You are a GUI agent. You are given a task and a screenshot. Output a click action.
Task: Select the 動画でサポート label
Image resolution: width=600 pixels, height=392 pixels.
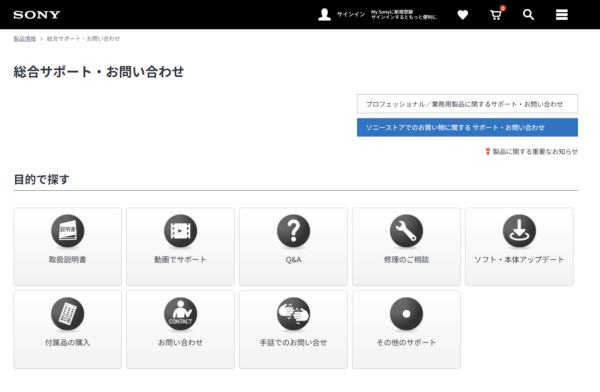point(180,260)
